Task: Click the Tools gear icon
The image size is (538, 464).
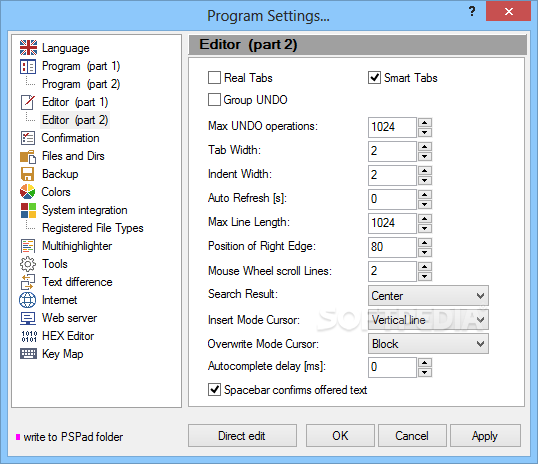Action: point(28,264)
